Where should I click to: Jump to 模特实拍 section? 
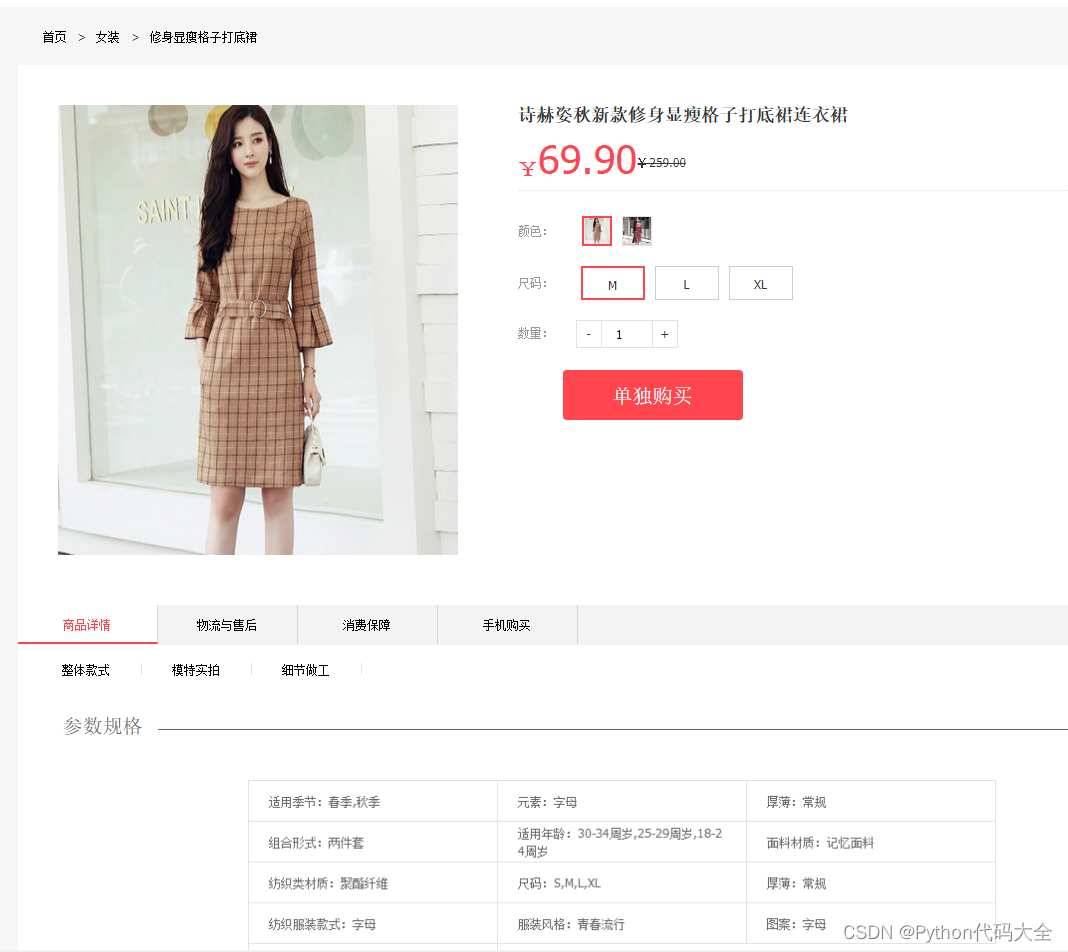[196, 671]
